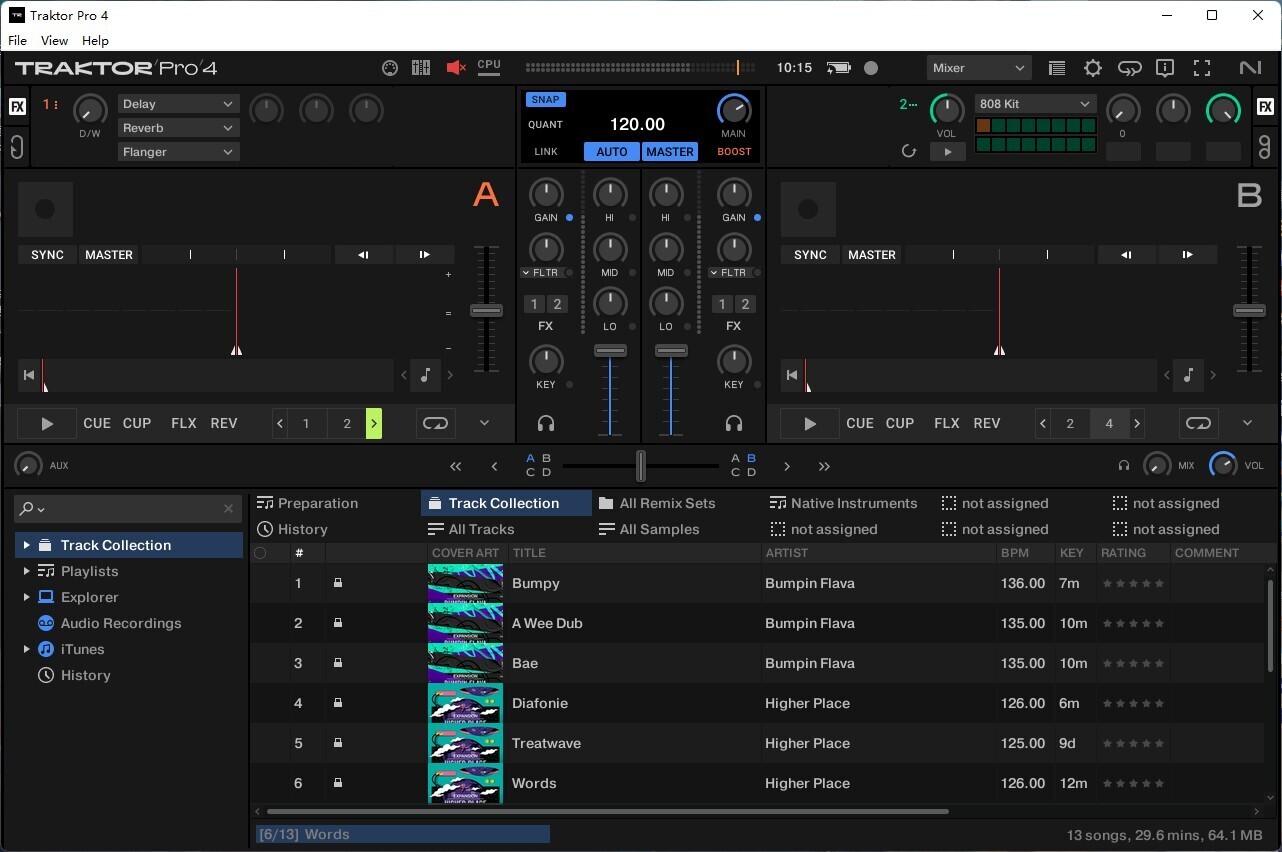The height and width of the screenshot is (852, 1282).
Task: Click the crossfader handle
Action: pyautogui.click(x=641, y=466)
